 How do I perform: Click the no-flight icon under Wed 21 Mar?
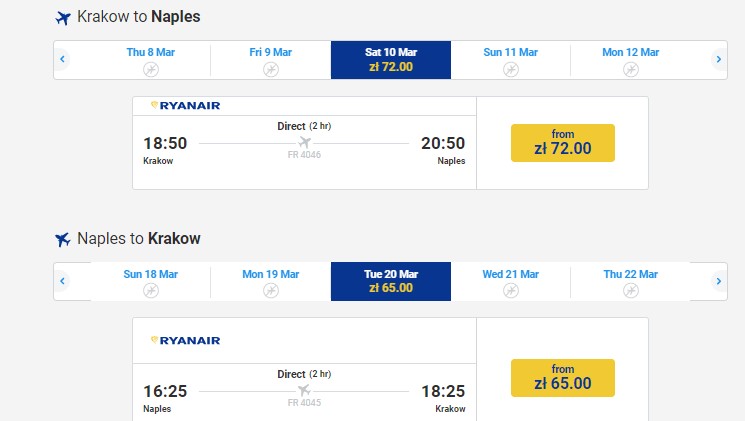(511, 291)
